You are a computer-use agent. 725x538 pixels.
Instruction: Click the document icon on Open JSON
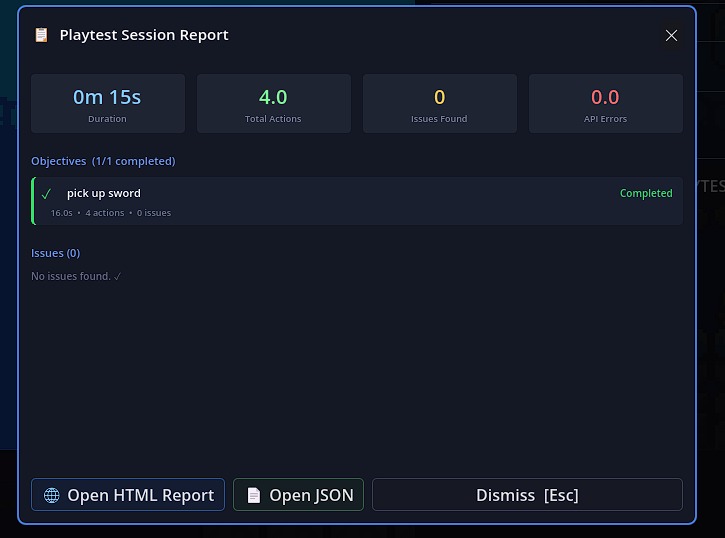coord(253,495)
